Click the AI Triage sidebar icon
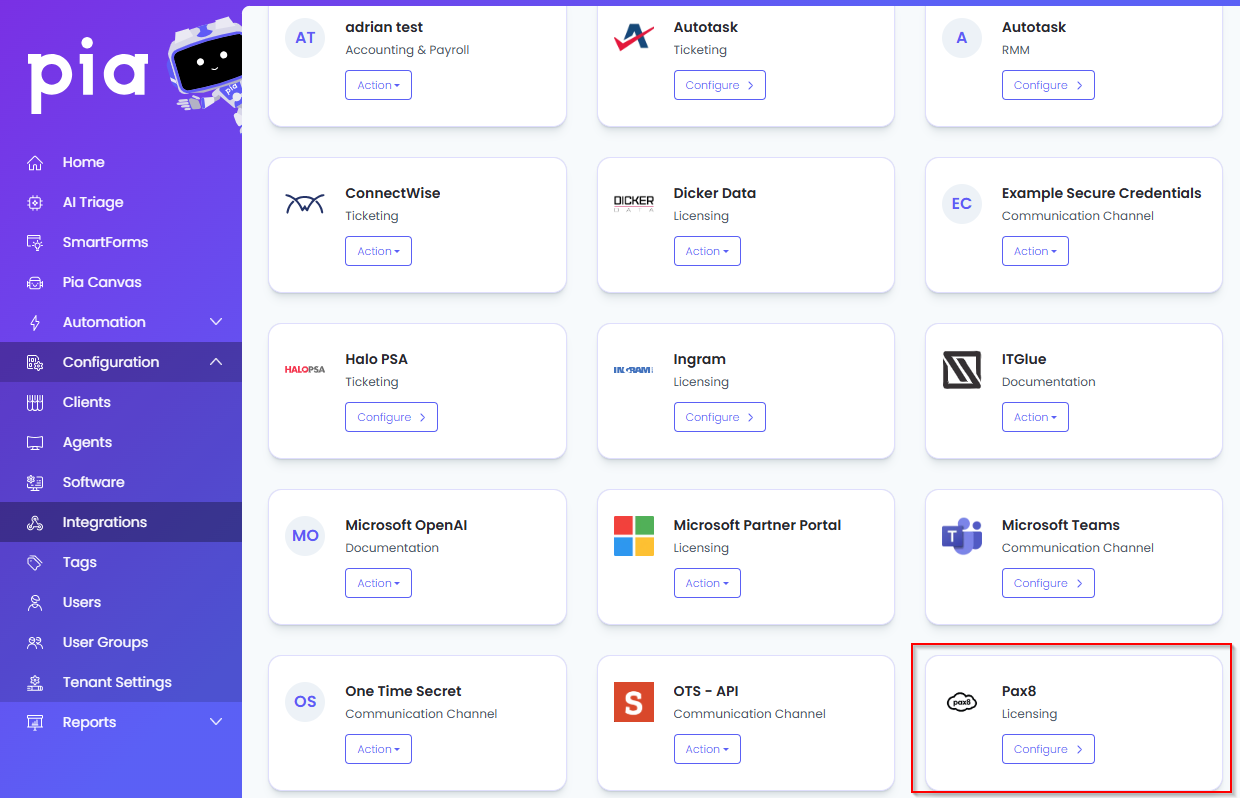This screenshot has width=1240, height=798. 35,202
